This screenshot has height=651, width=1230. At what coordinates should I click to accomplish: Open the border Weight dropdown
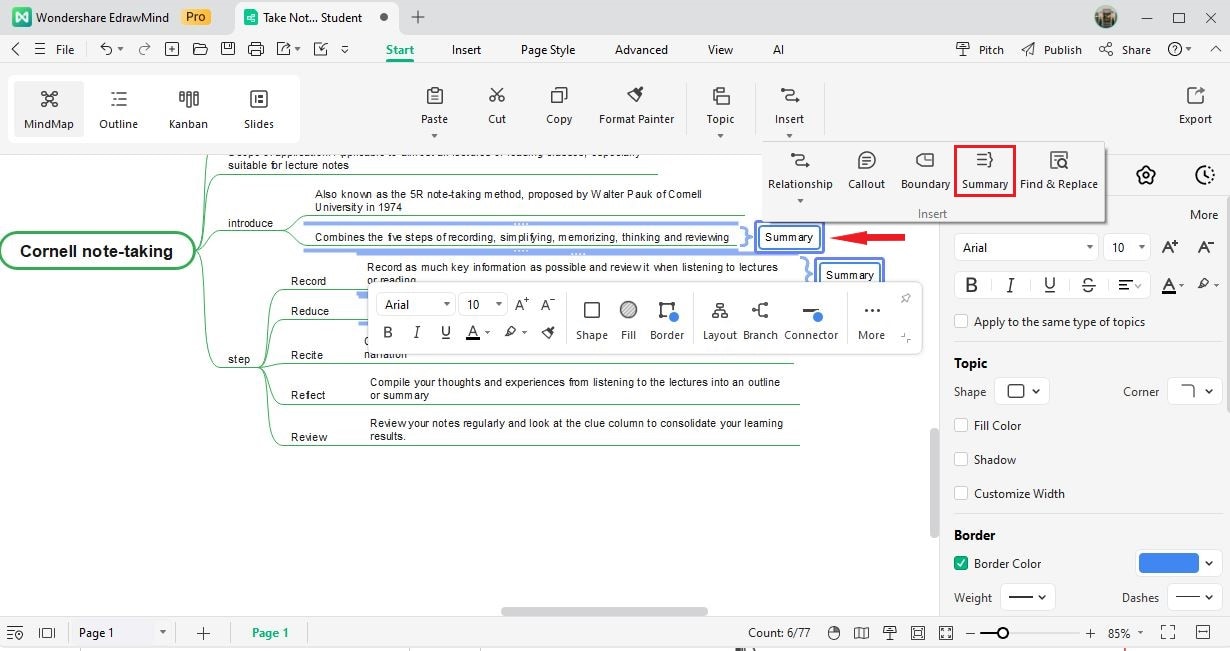pyautogui.click(x=1028, y=598)
